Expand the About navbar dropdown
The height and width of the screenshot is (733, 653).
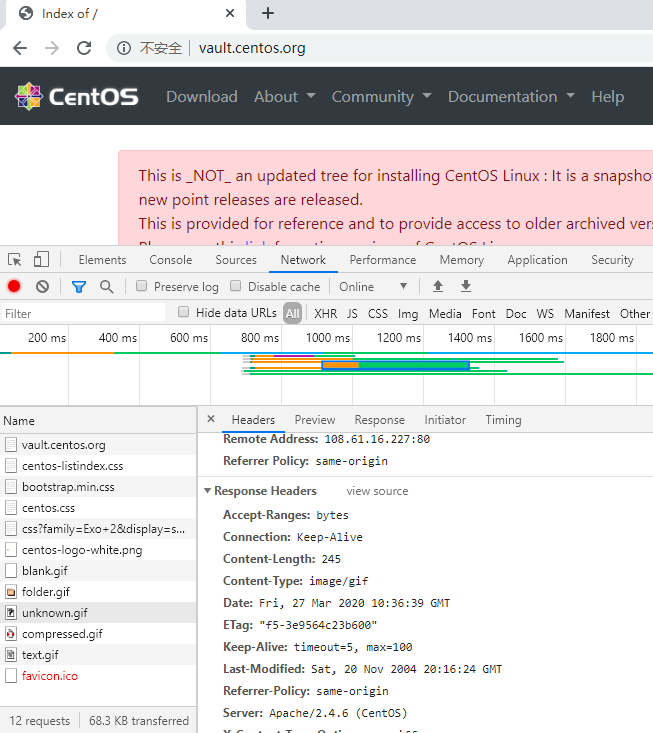pyautogui.click(x=285, y=97)
